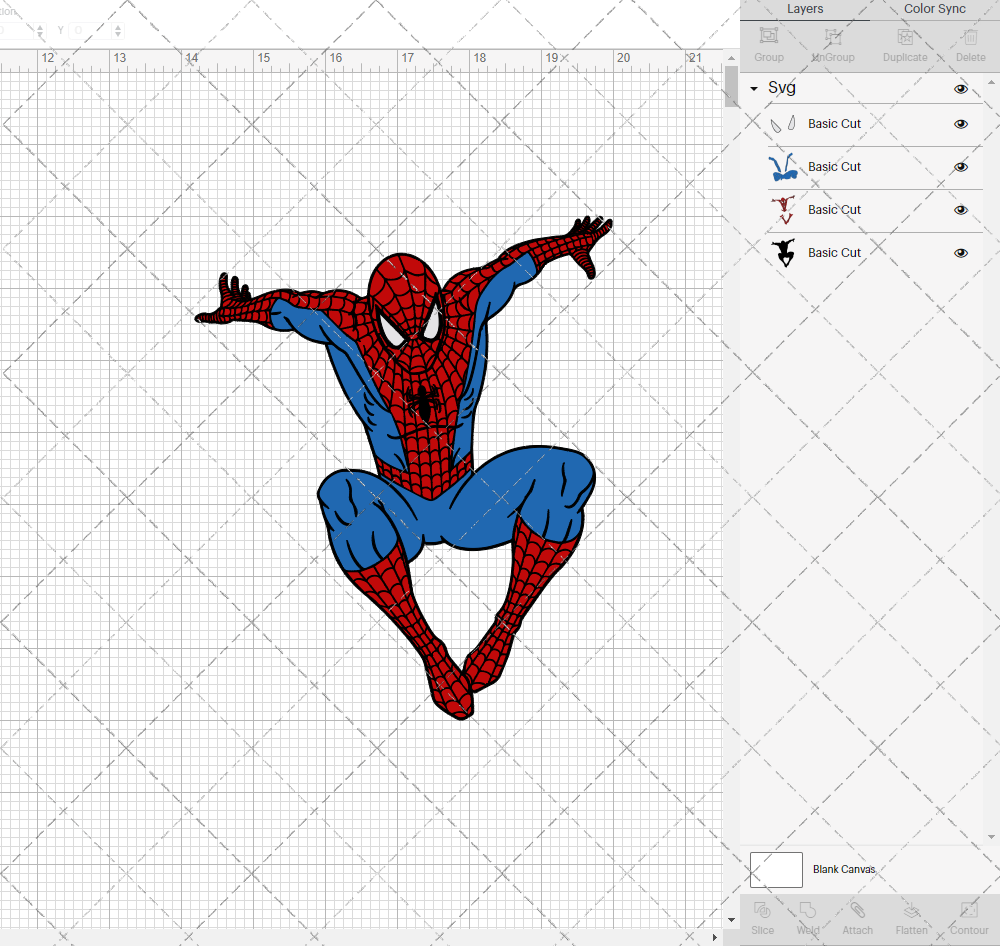The image size is (1000, 946).
Task: Click the Attach paperclip icon
Action: click(x=857, y=910)
